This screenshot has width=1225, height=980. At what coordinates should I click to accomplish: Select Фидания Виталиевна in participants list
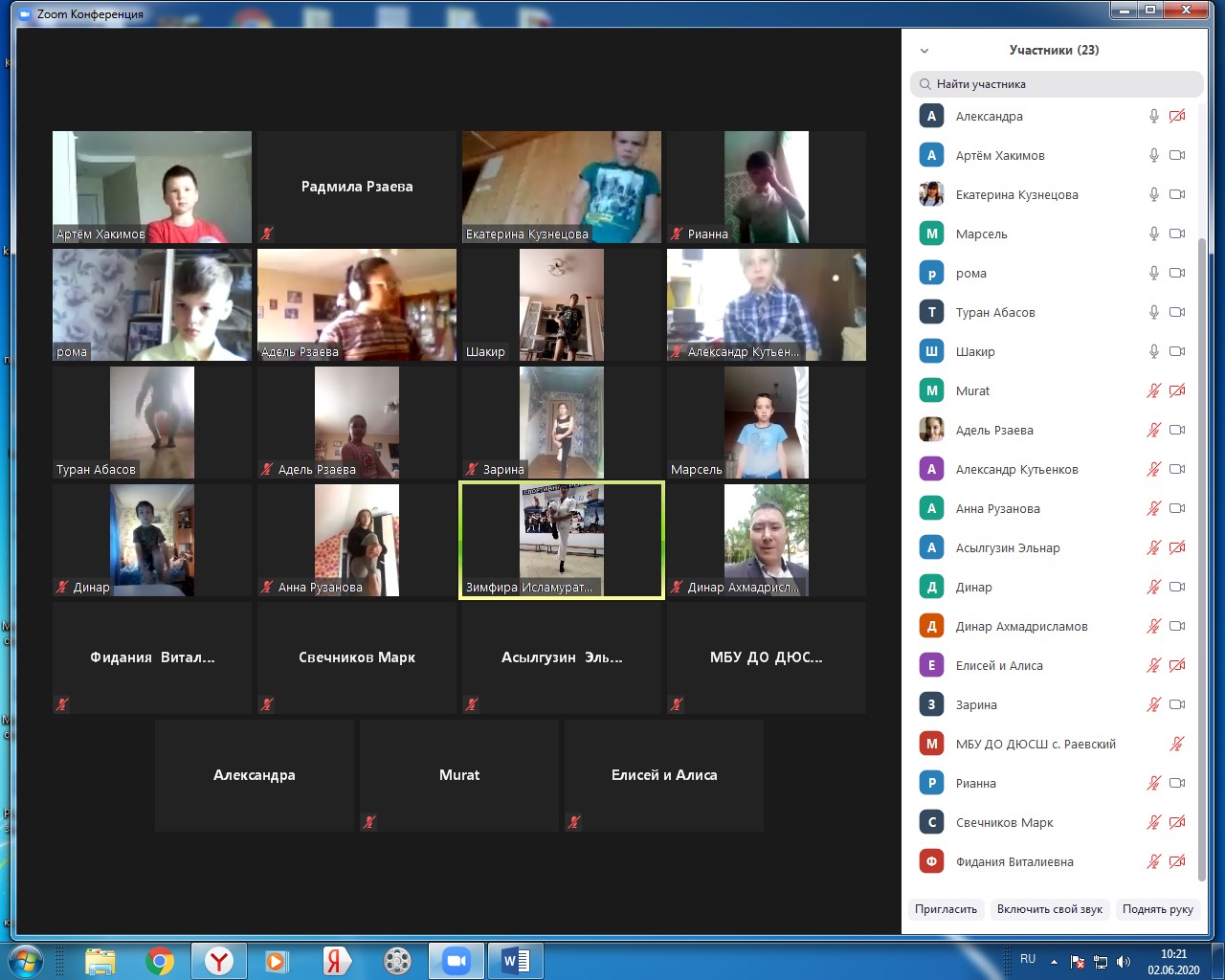pyautogui.click(x=1014, y=861)
